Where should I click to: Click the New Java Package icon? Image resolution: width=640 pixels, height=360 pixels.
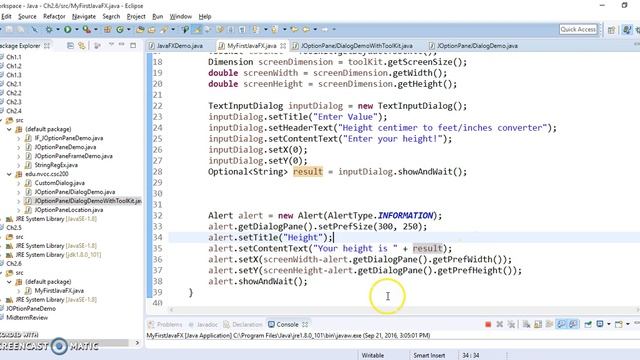point(107,29)
